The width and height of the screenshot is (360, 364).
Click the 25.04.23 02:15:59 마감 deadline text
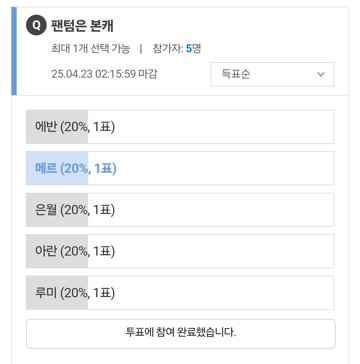(104, 74)
